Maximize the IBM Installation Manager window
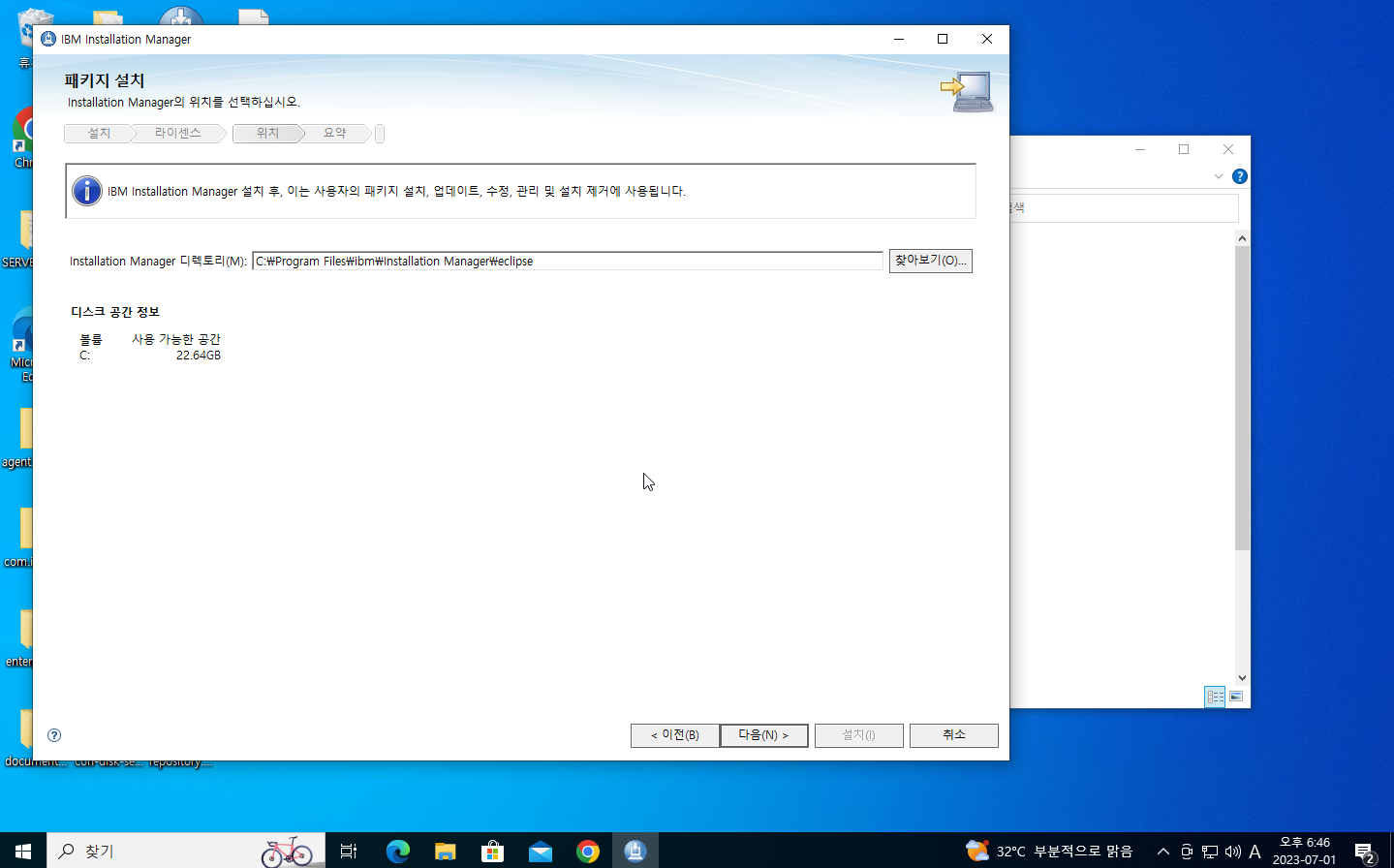The width and height of the screenshot is (1394, 868). coord(943,39)
